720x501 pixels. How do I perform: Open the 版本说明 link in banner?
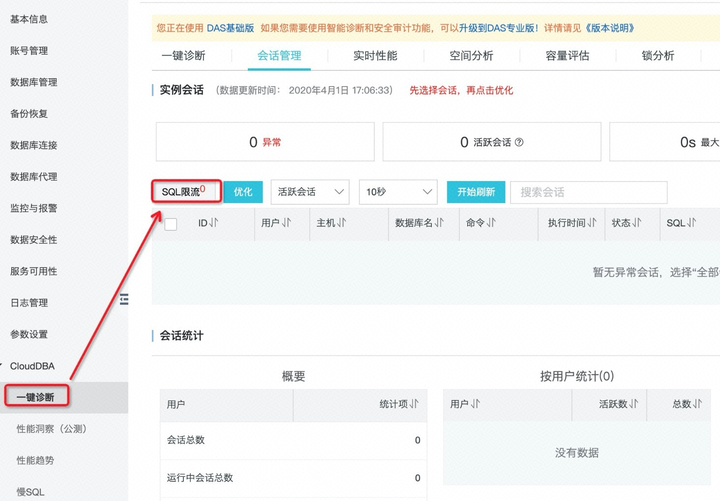(609, 28)
